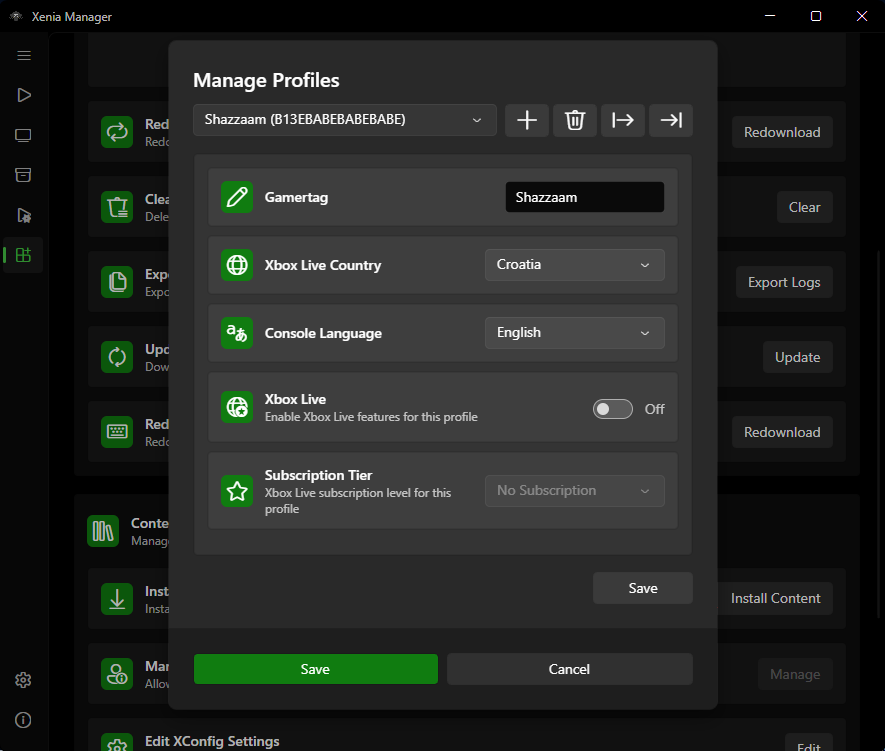Click the export profile arrow button
The image size is (885, 751).
[623, 120]
